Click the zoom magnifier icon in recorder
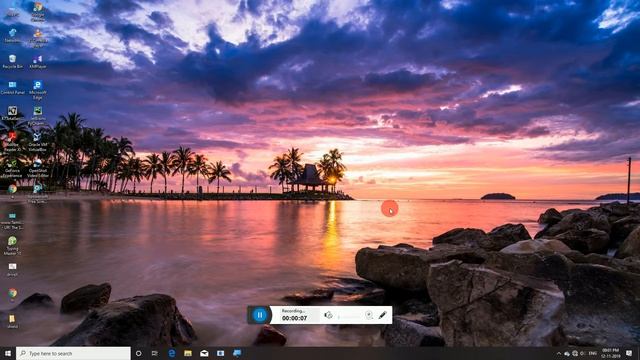Screen dimensions: 640x360 pyautogui.click(x=369, y=315)
